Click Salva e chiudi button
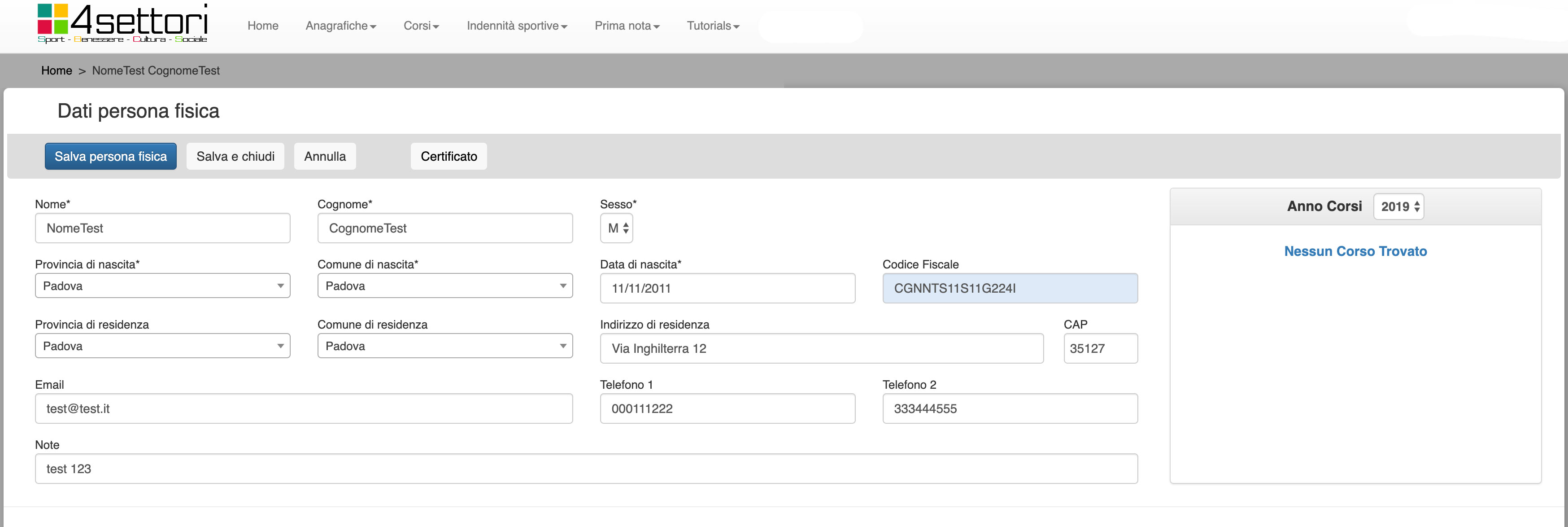This screenshot has height=527, width=1568. [235, 157]
